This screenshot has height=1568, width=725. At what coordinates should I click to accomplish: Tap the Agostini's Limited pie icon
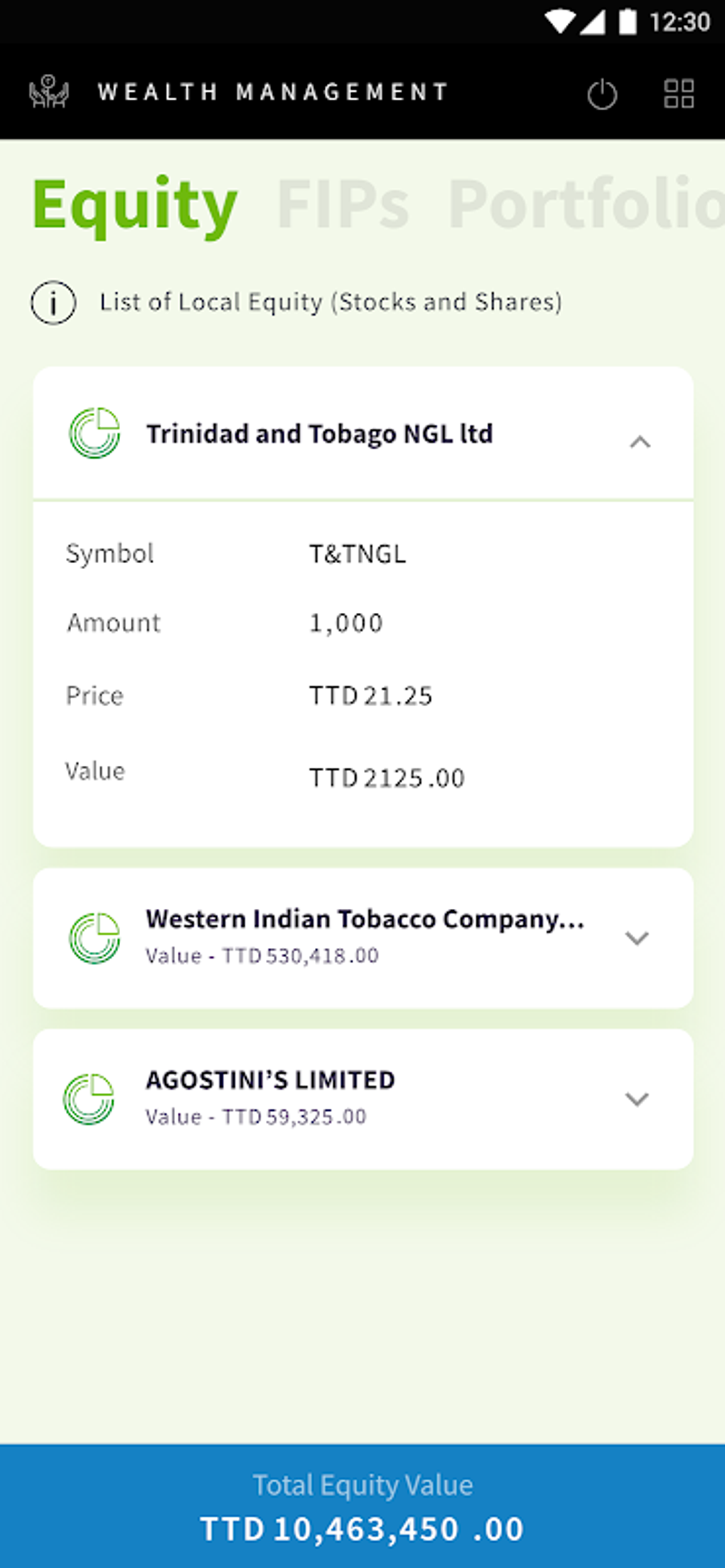click(89, 1099)
